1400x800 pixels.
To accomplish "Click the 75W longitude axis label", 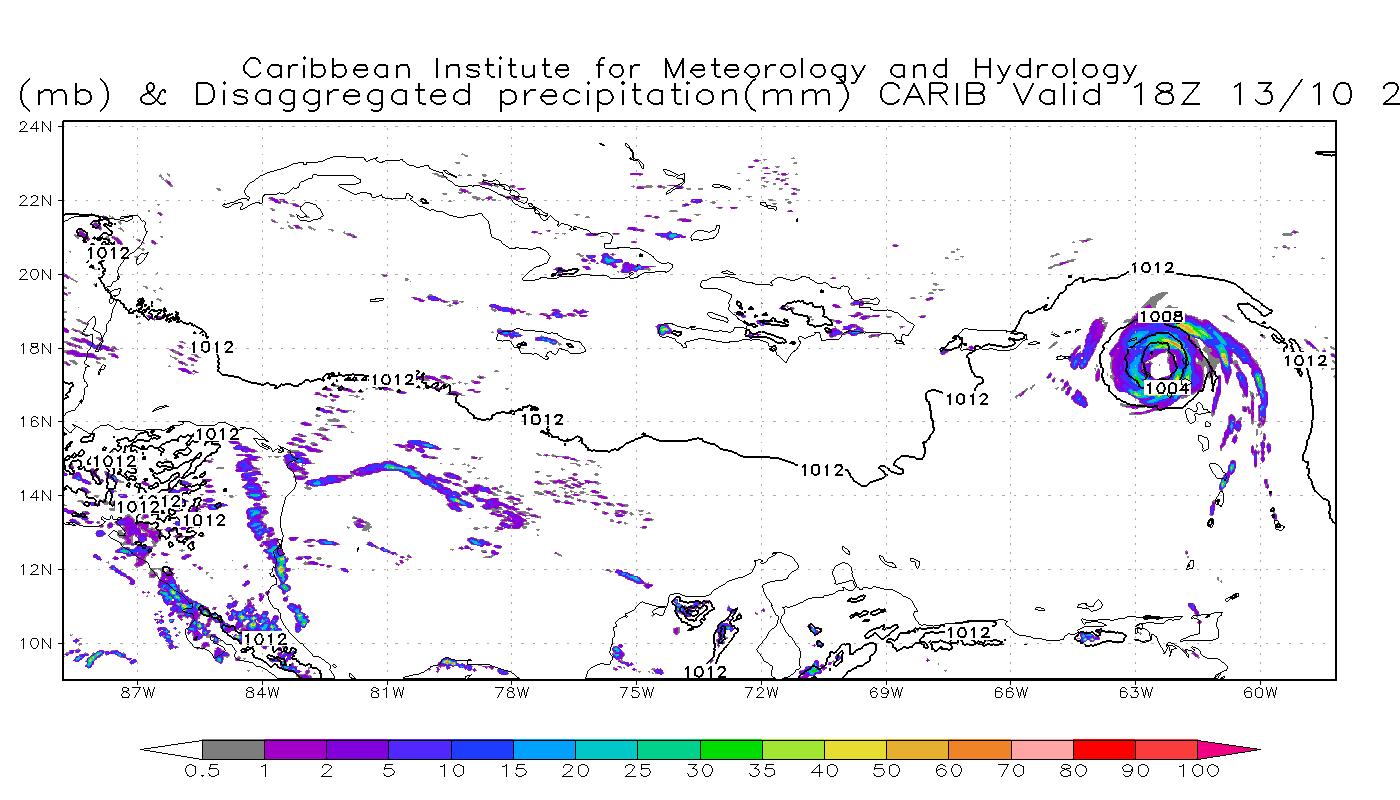I will click(x=636, y=692).
